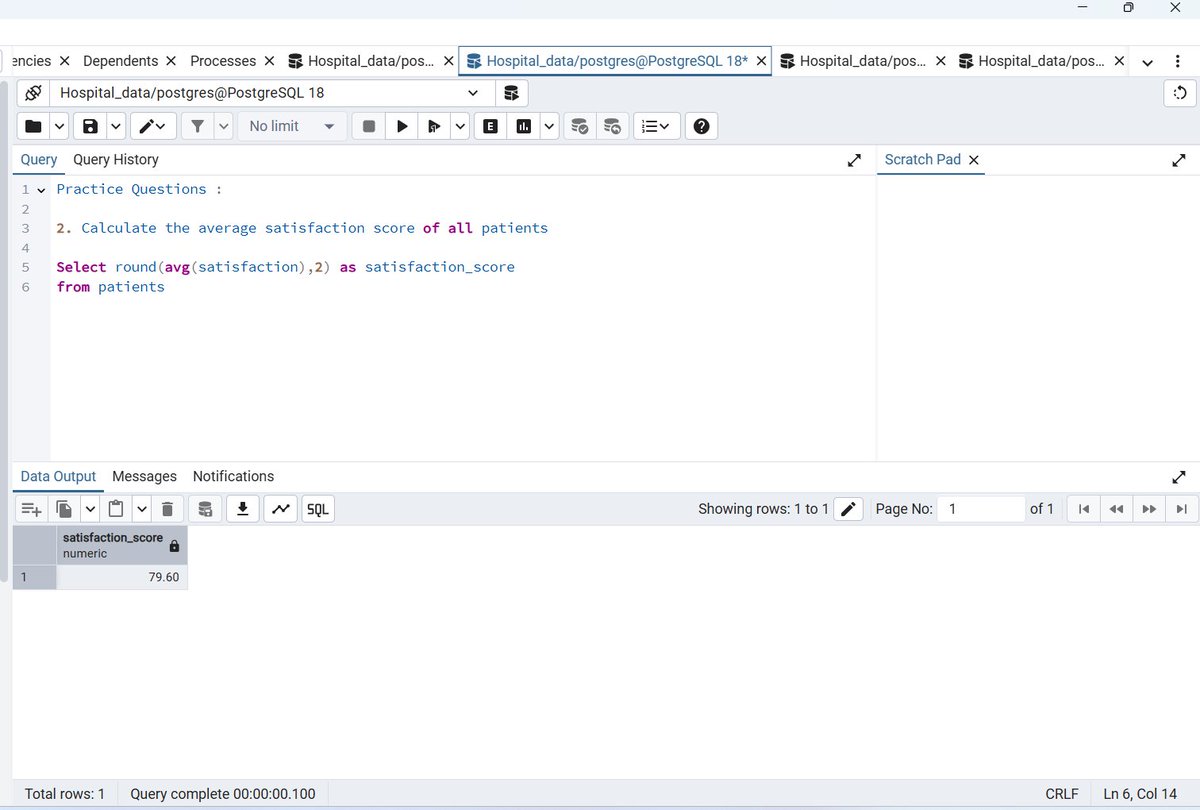Click the Commit transaction icon

[x=579, y=126]
